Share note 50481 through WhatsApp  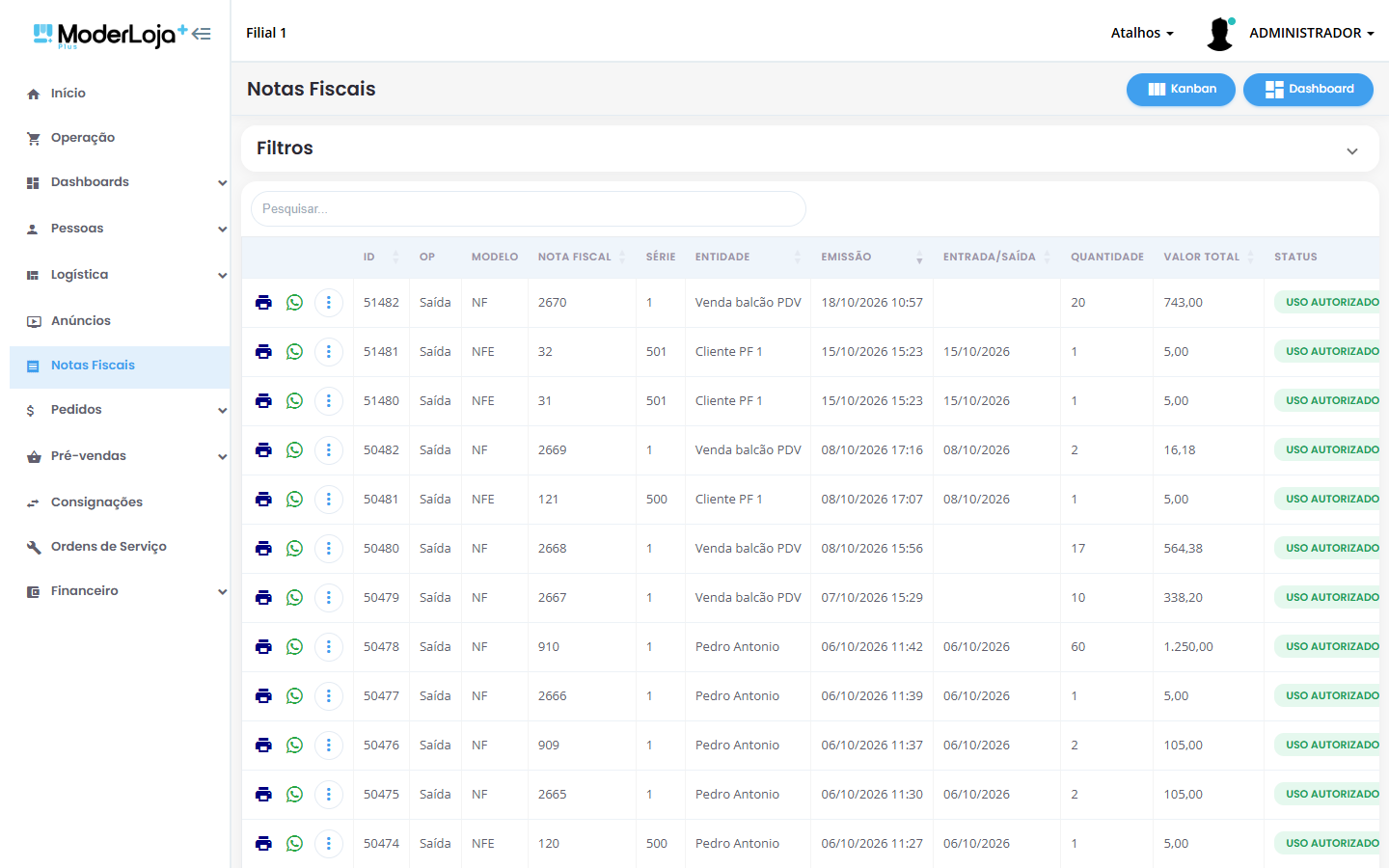click(x=295, y=500)
